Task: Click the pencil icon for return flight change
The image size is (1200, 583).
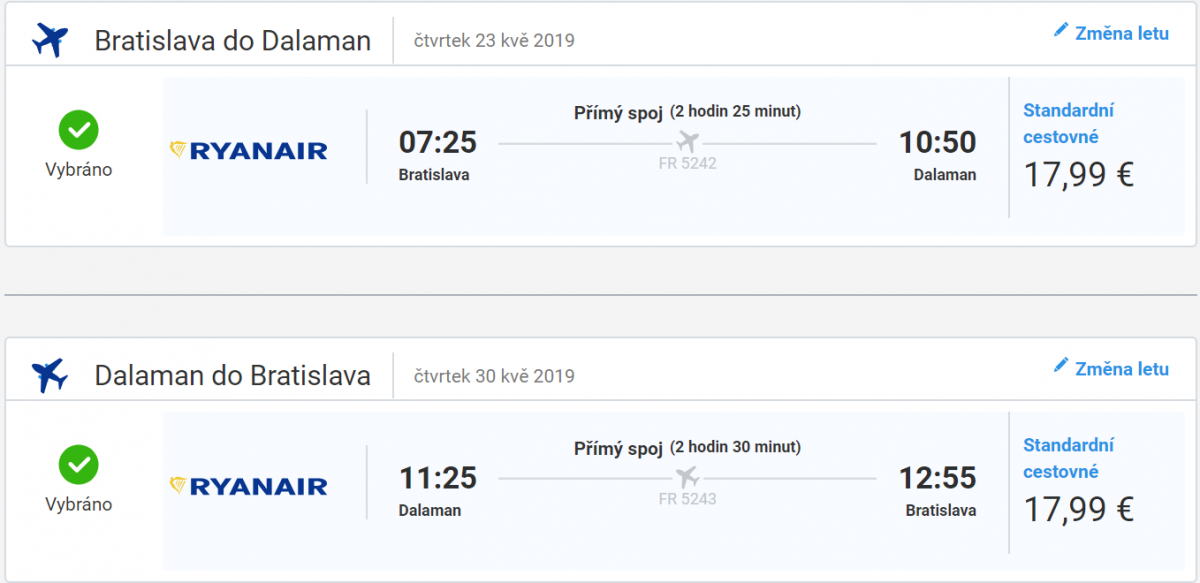Action: pyautogui.click(x=1061, y=366)
